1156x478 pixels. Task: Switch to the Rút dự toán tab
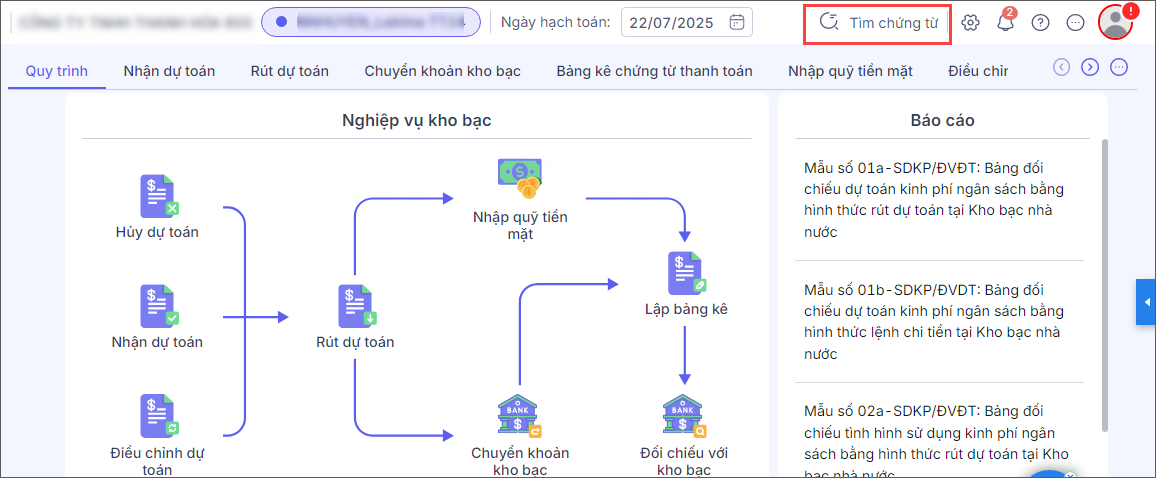click(290, 72)
